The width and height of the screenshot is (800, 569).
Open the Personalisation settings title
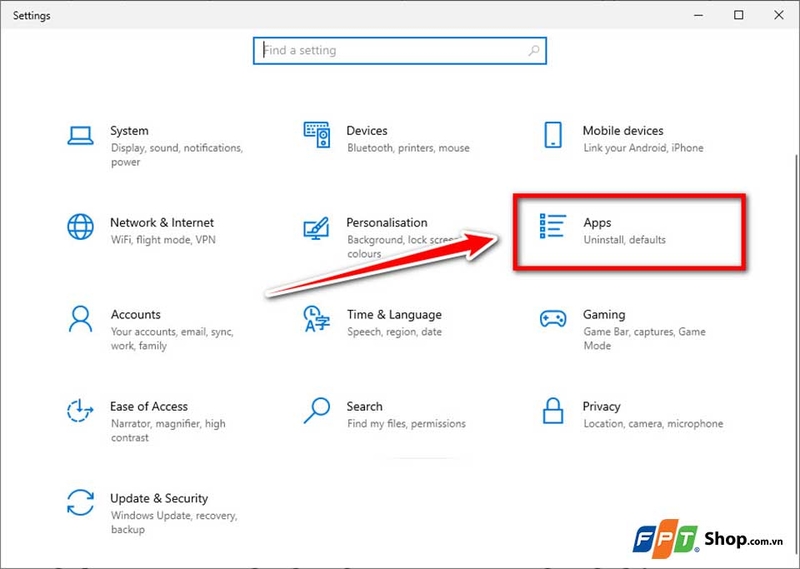(387, 222)
